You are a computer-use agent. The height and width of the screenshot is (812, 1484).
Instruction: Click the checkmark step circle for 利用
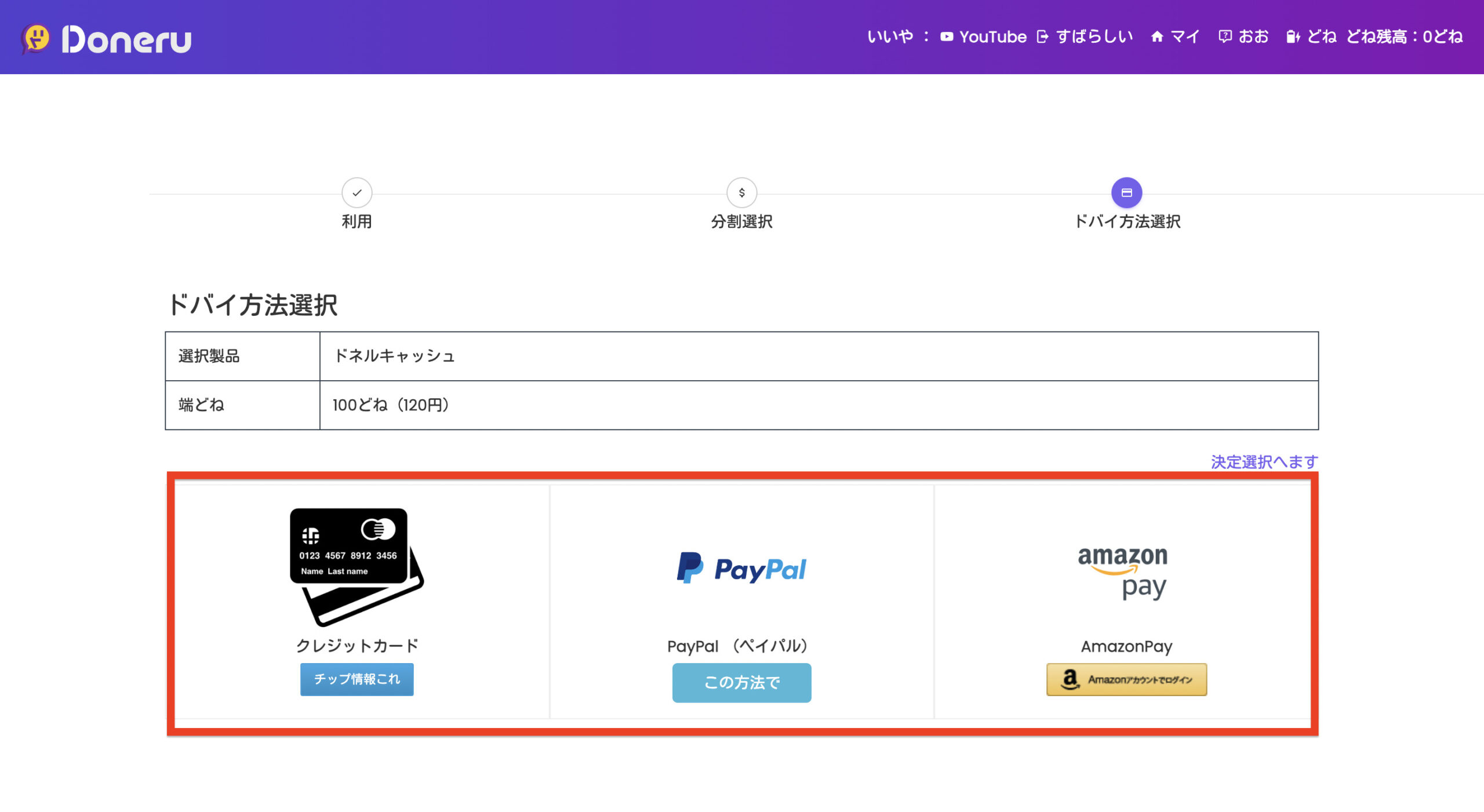coord(357,192)
